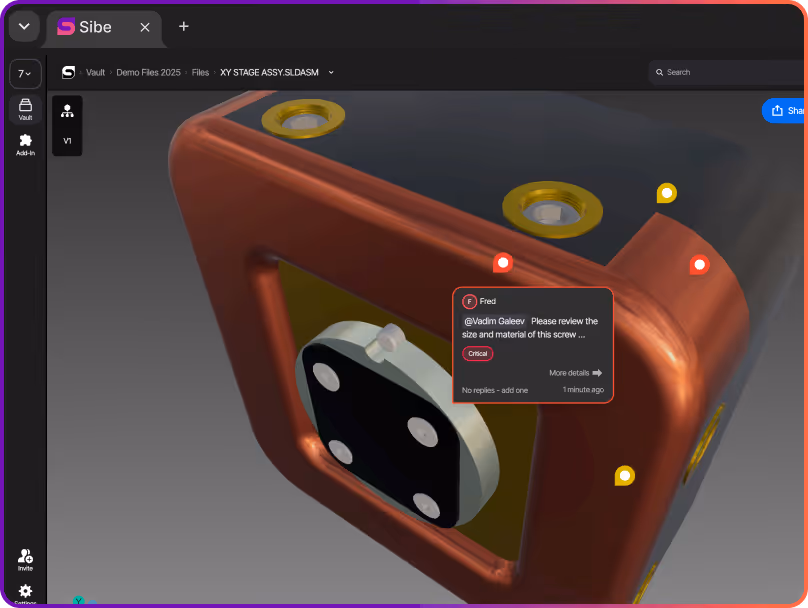The image size is (808, 608).
Task: Select version V1
Action: click(x=67, y=141)
